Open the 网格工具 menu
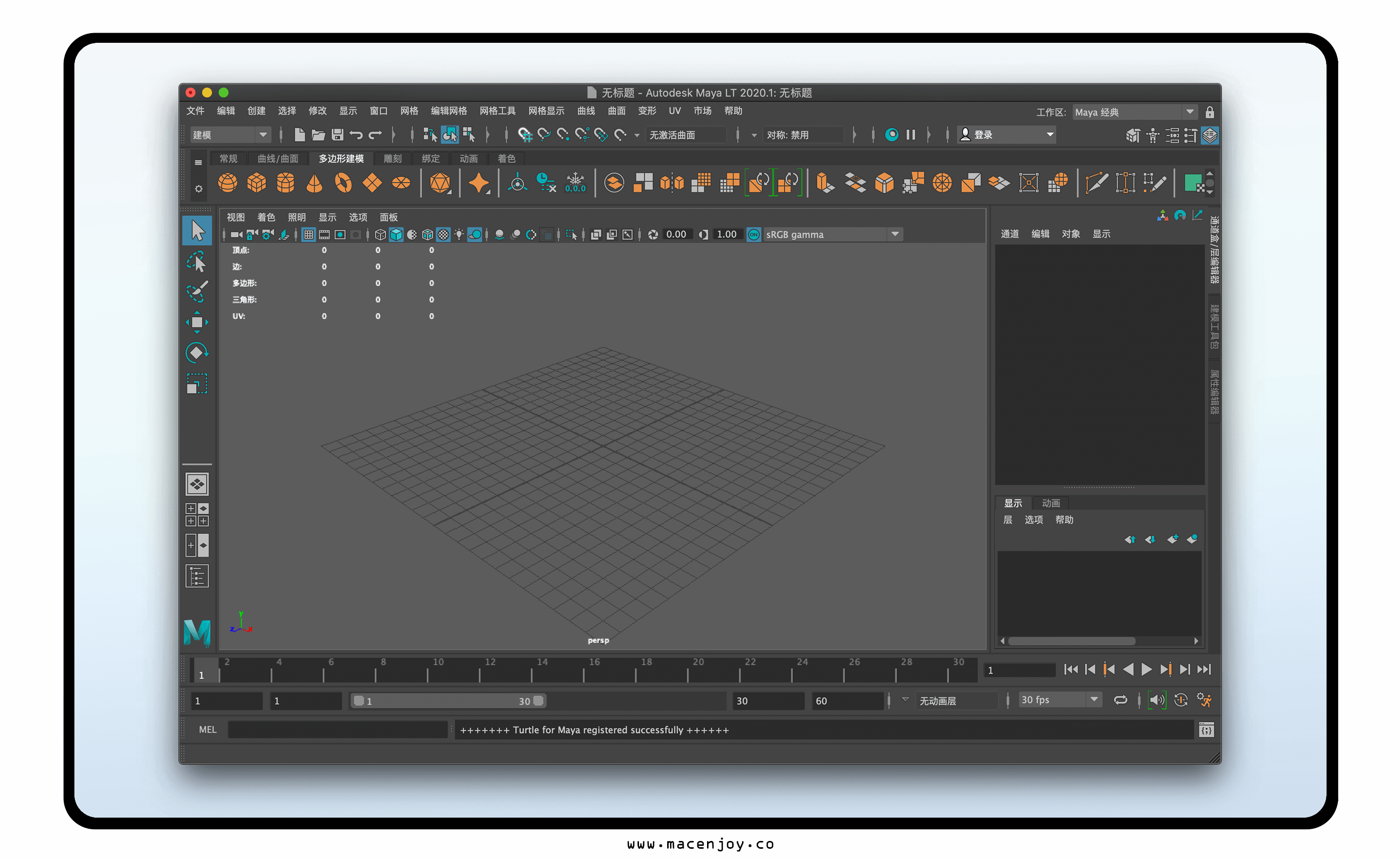 click(x=497, y=111)
